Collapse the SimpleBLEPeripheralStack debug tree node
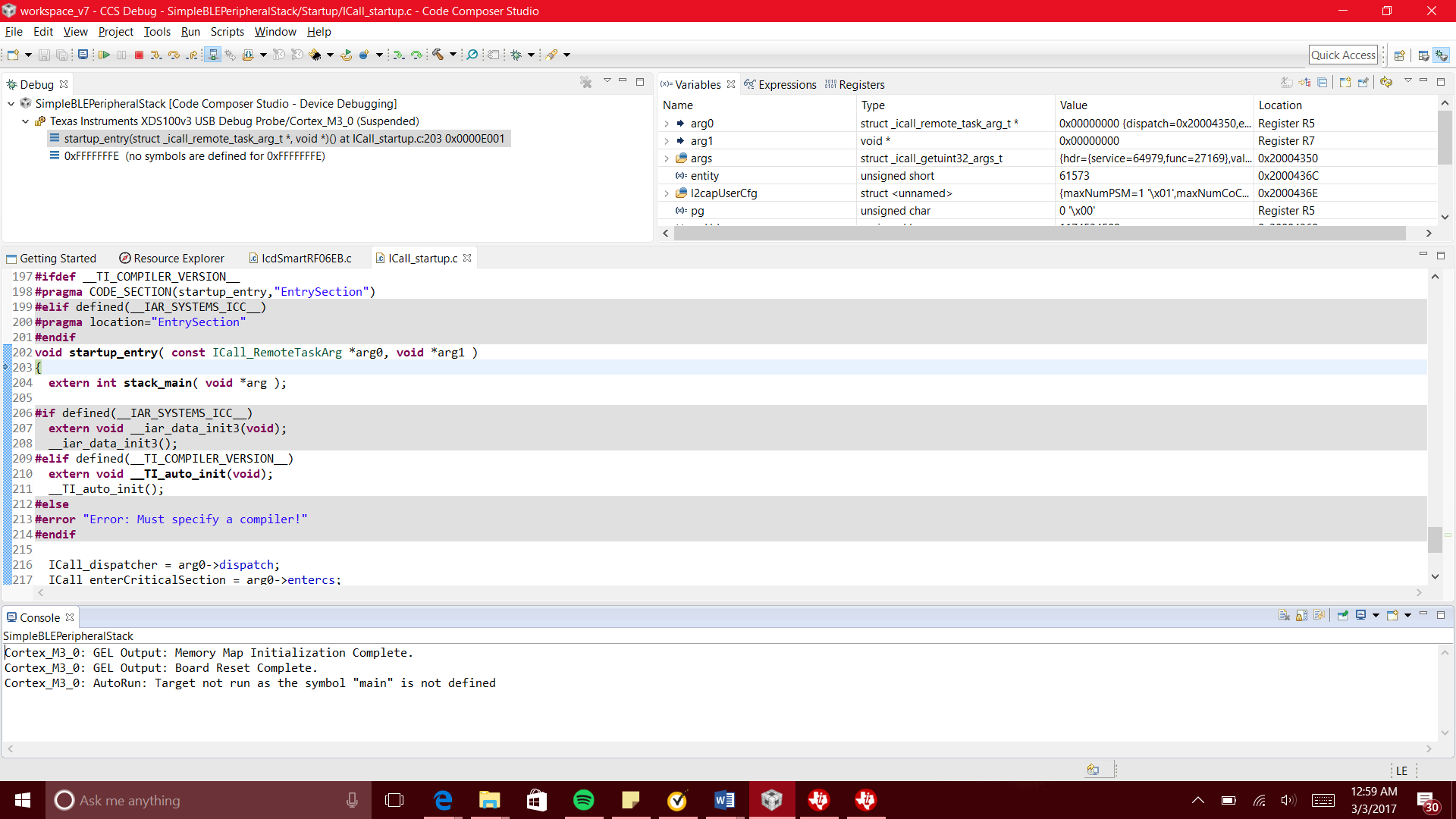Screen dimensions: 1456x819 click(x=11, y=104)
